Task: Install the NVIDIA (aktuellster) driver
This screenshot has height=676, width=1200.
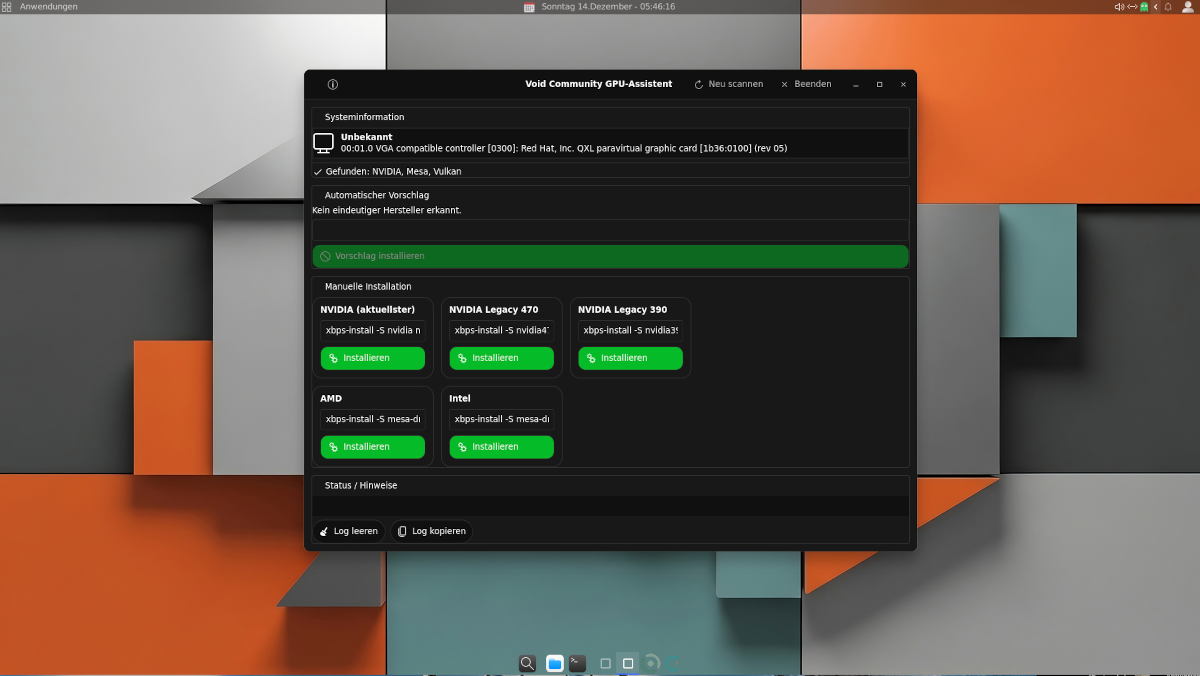Action: coord(372,358)
